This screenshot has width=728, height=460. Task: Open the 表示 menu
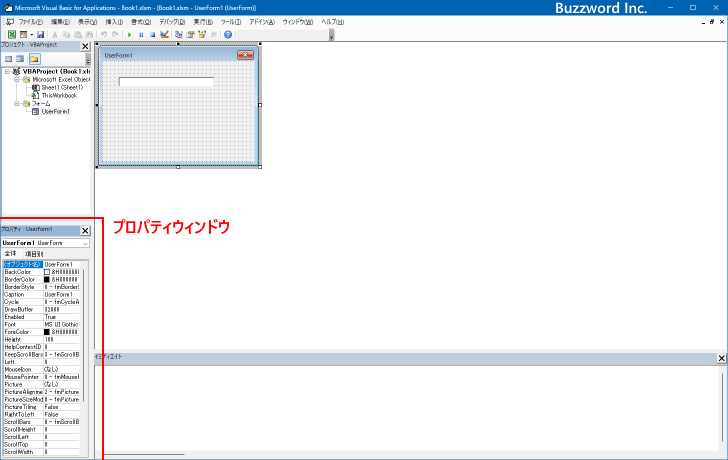click(87, 22)
